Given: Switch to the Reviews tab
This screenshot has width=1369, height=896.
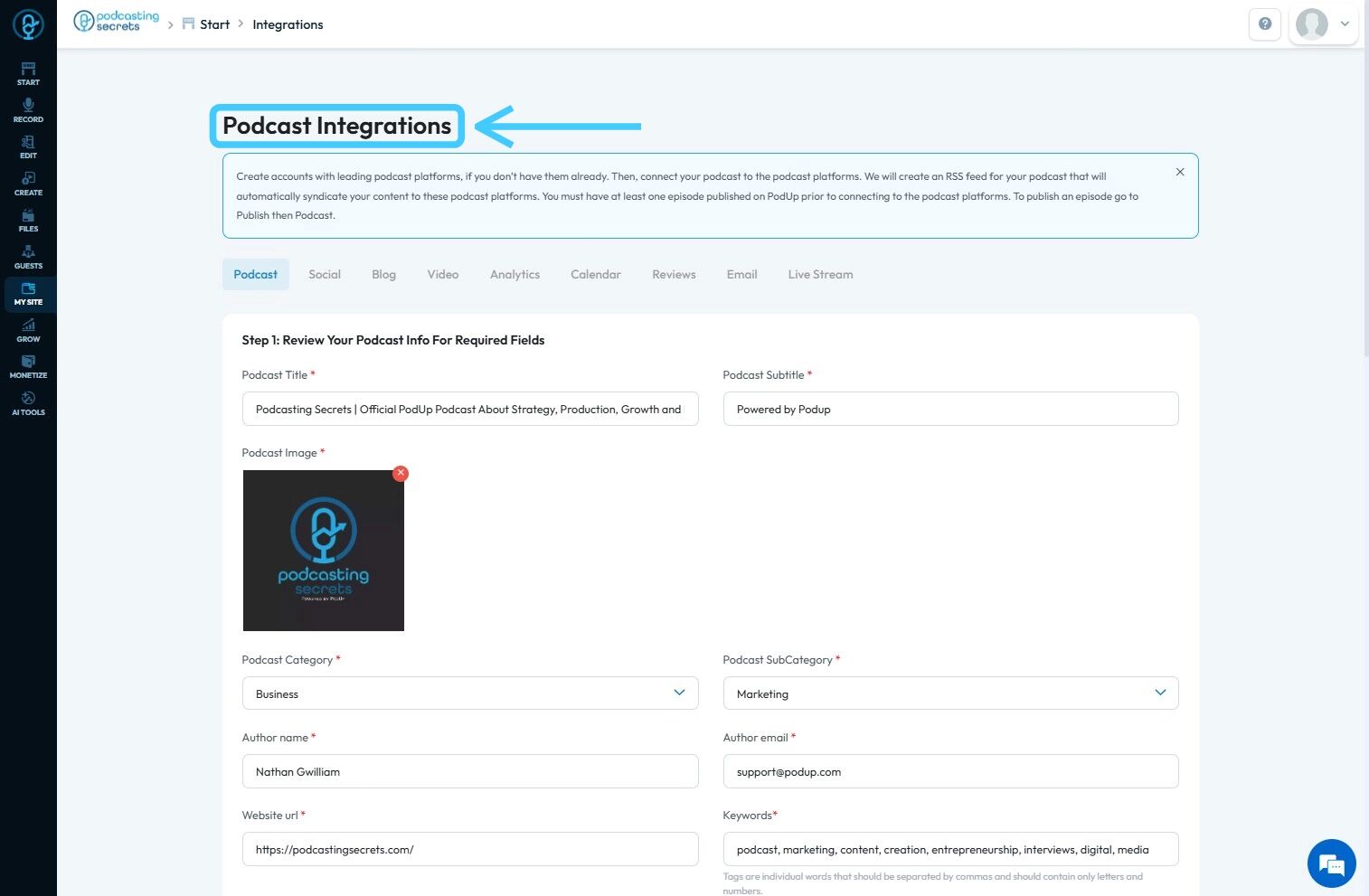Looking at the screenshot, I should (x=675, y=275).
